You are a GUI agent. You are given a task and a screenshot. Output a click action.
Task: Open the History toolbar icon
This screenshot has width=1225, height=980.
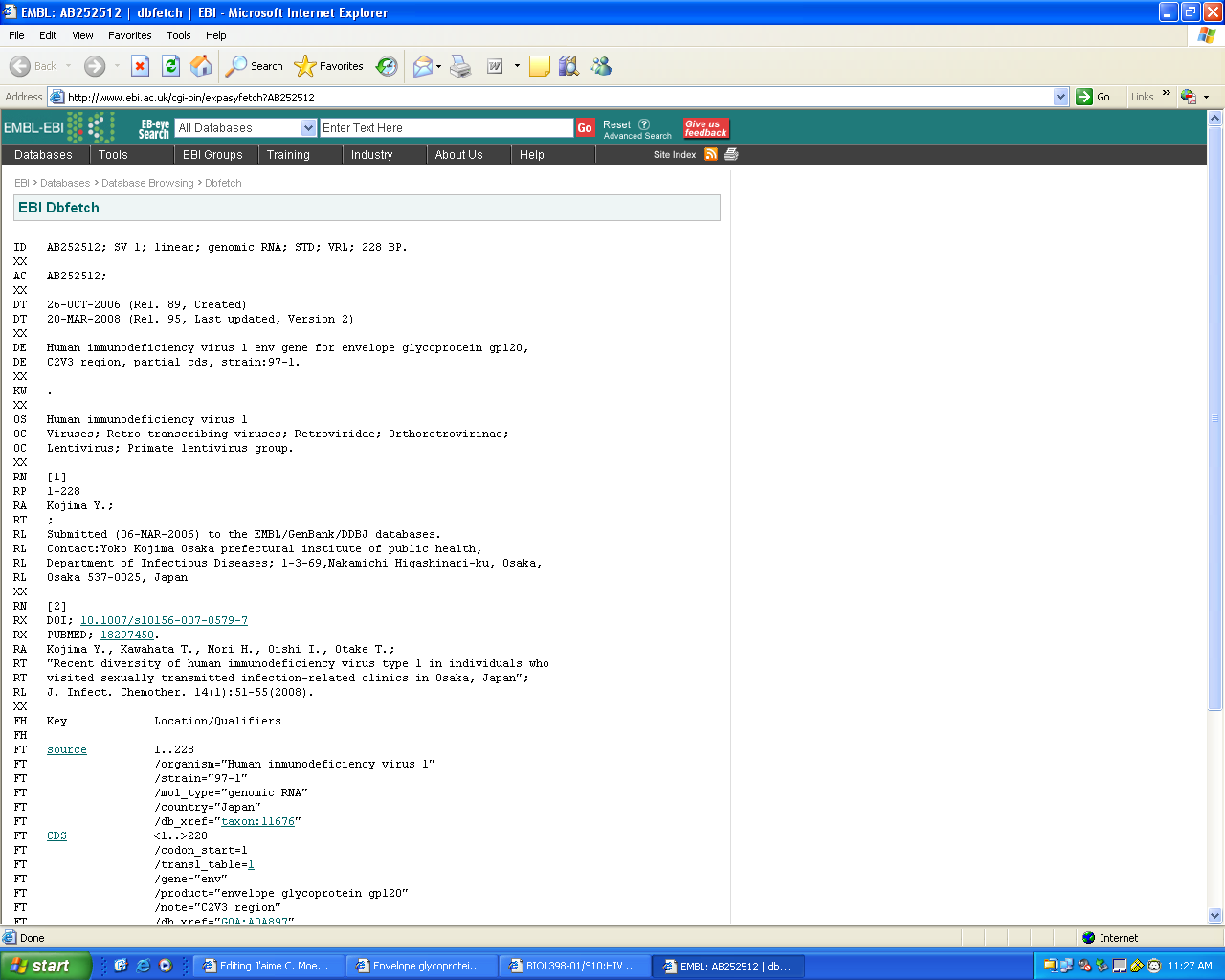point(387,66)
